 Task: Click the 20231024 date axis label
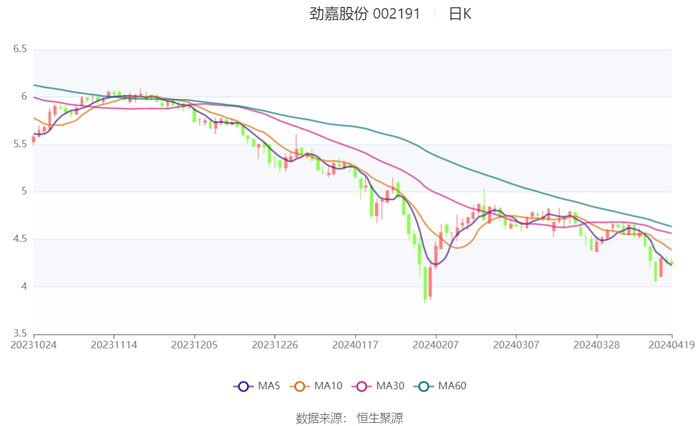coord(34,344)
